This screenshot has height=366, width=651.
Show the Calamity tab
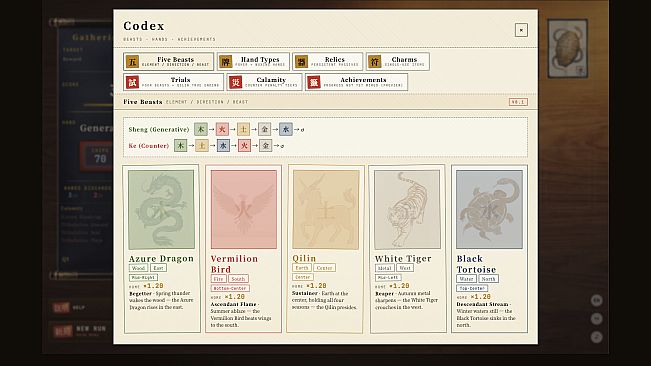264,82
